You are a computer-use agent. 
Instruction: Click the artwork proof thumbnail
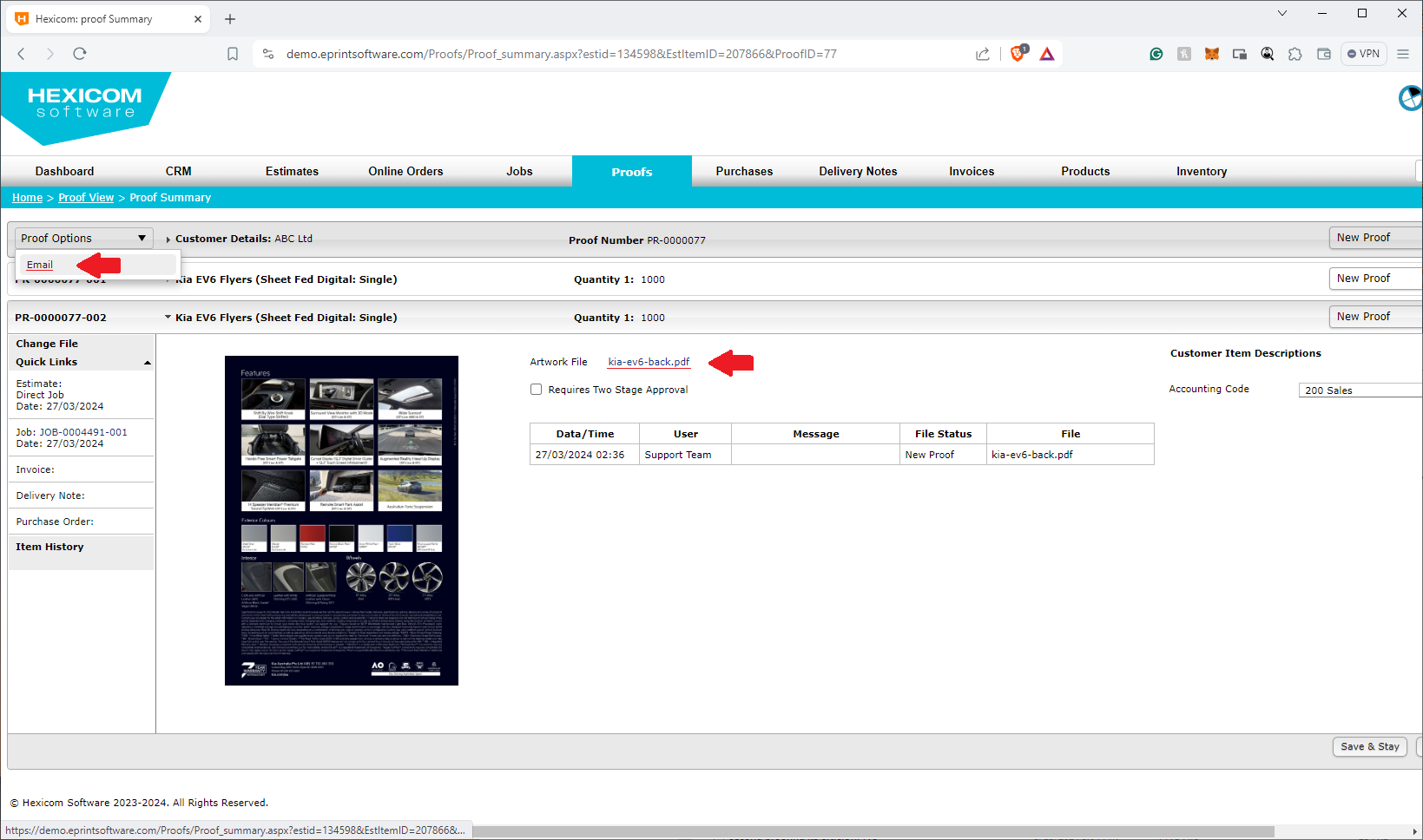pyautogui.click(x=341, y=521)
